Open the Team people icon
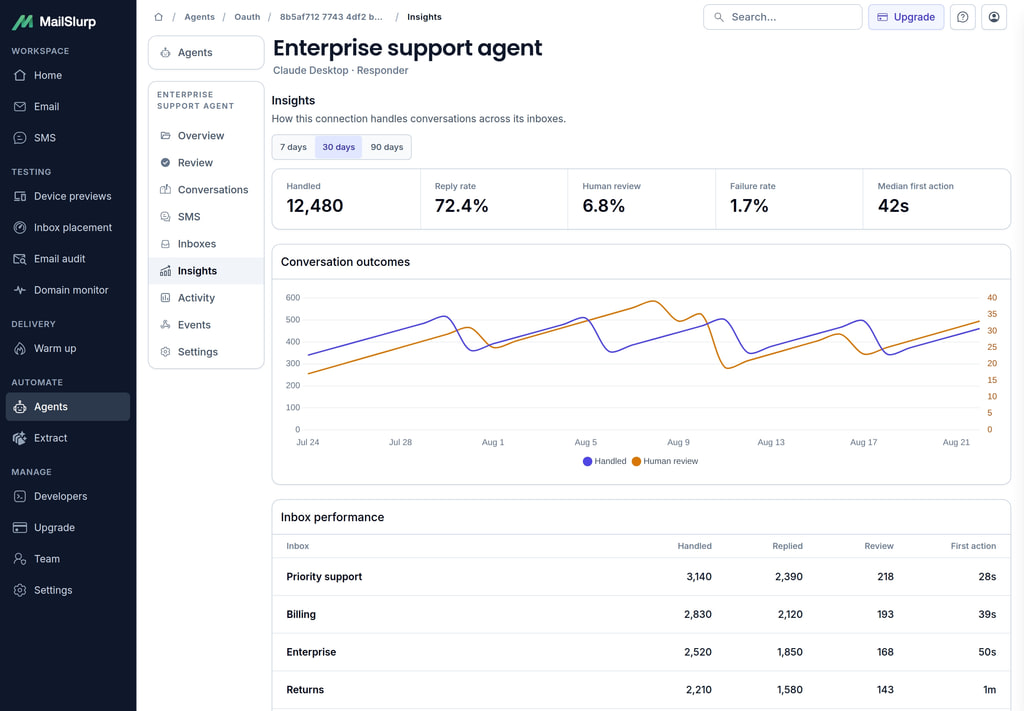Image resolution: width=1024 pixels, height=711 pixels. tap(20, 559)
